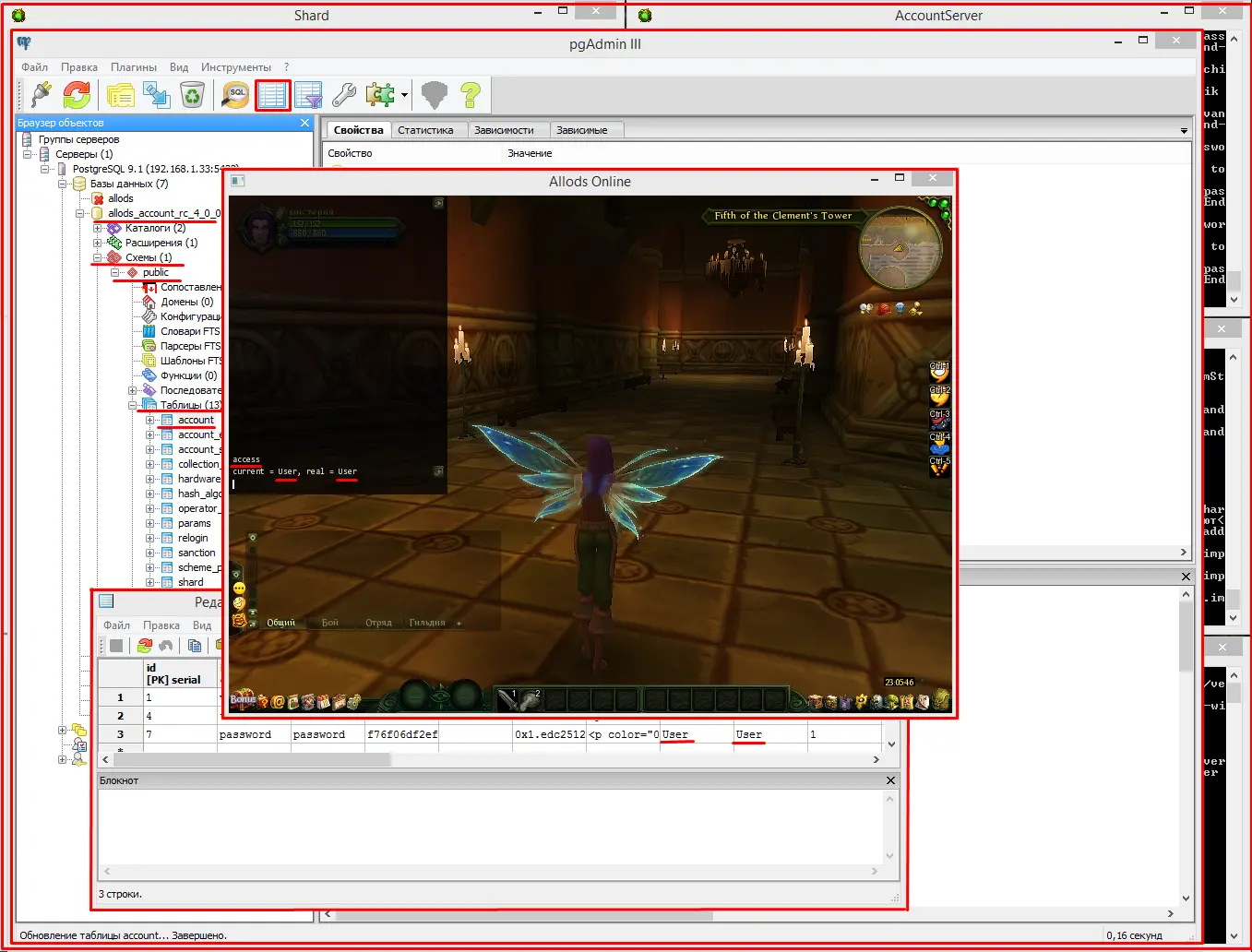
Task: Open the Инструменты menu
Action: pyautogui.click(x=236, y=67)
